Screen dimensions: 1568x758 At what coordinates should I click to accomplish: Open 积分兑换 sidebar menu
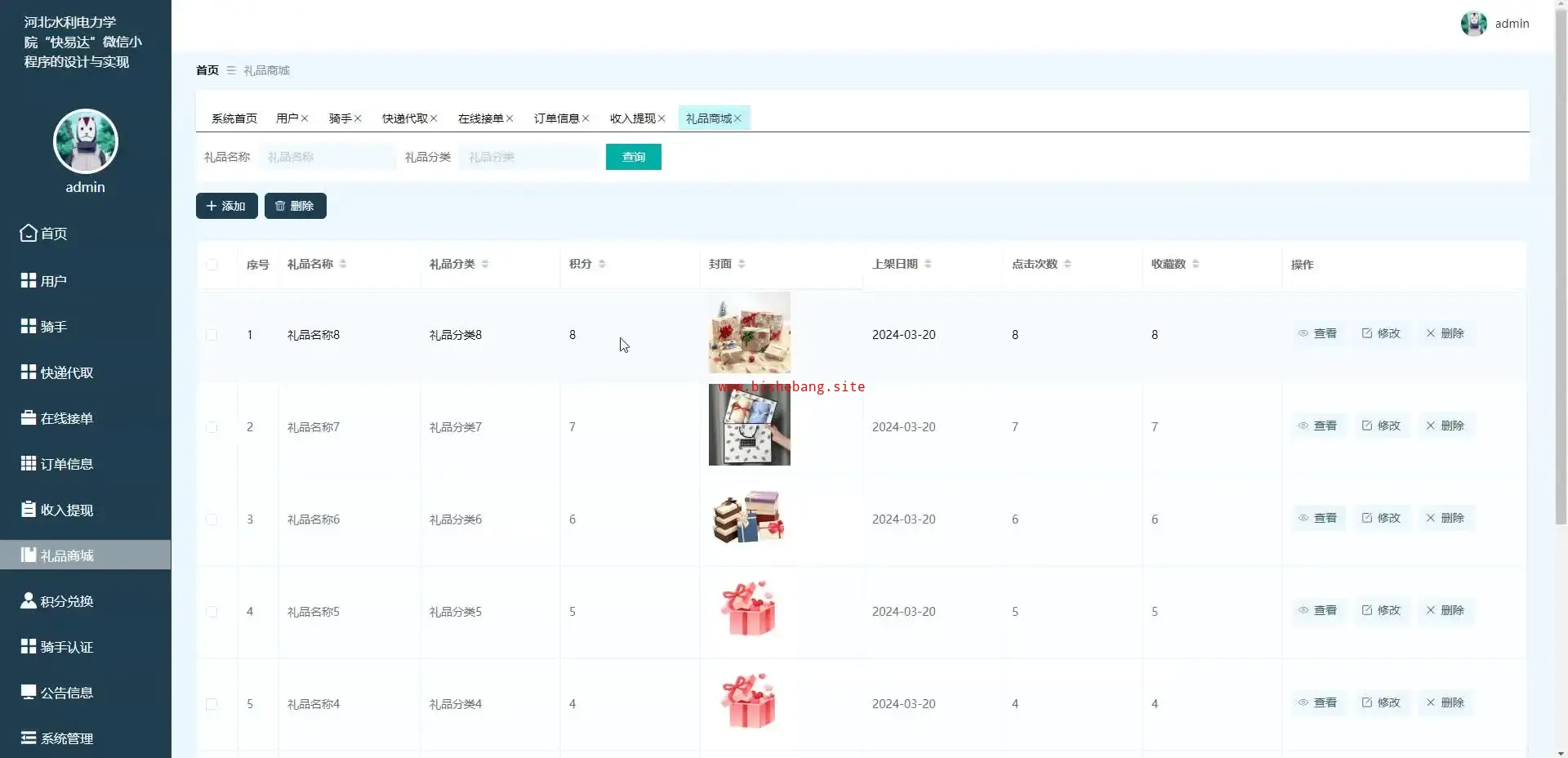click(x=85, y=601)
